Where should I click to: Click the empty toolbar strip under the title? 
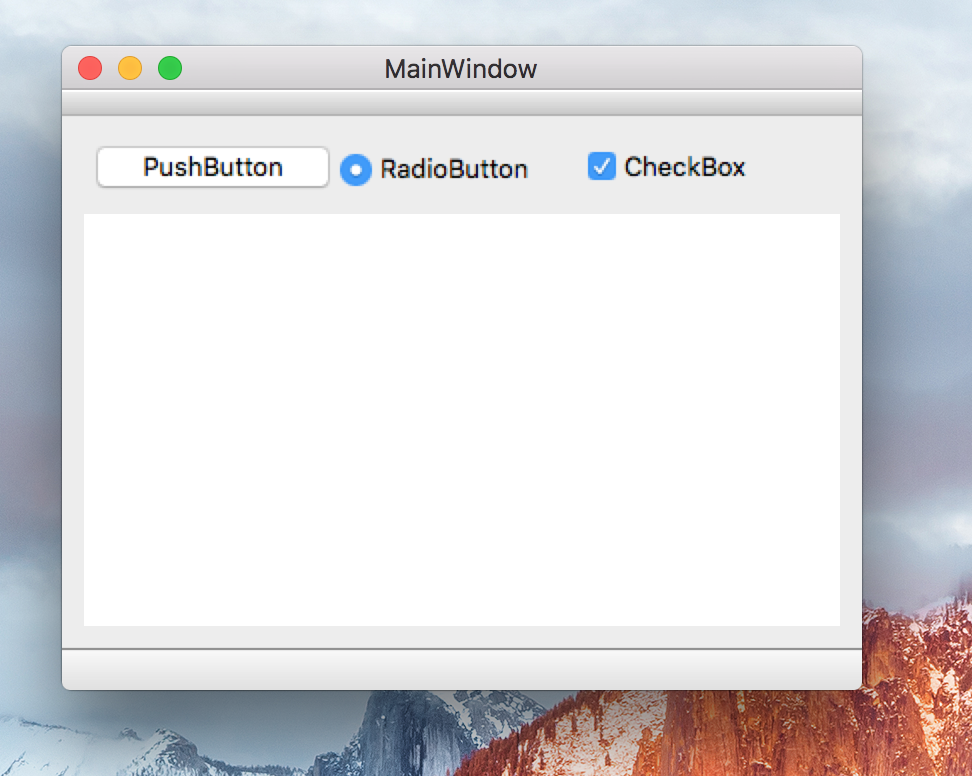[461, 103]
